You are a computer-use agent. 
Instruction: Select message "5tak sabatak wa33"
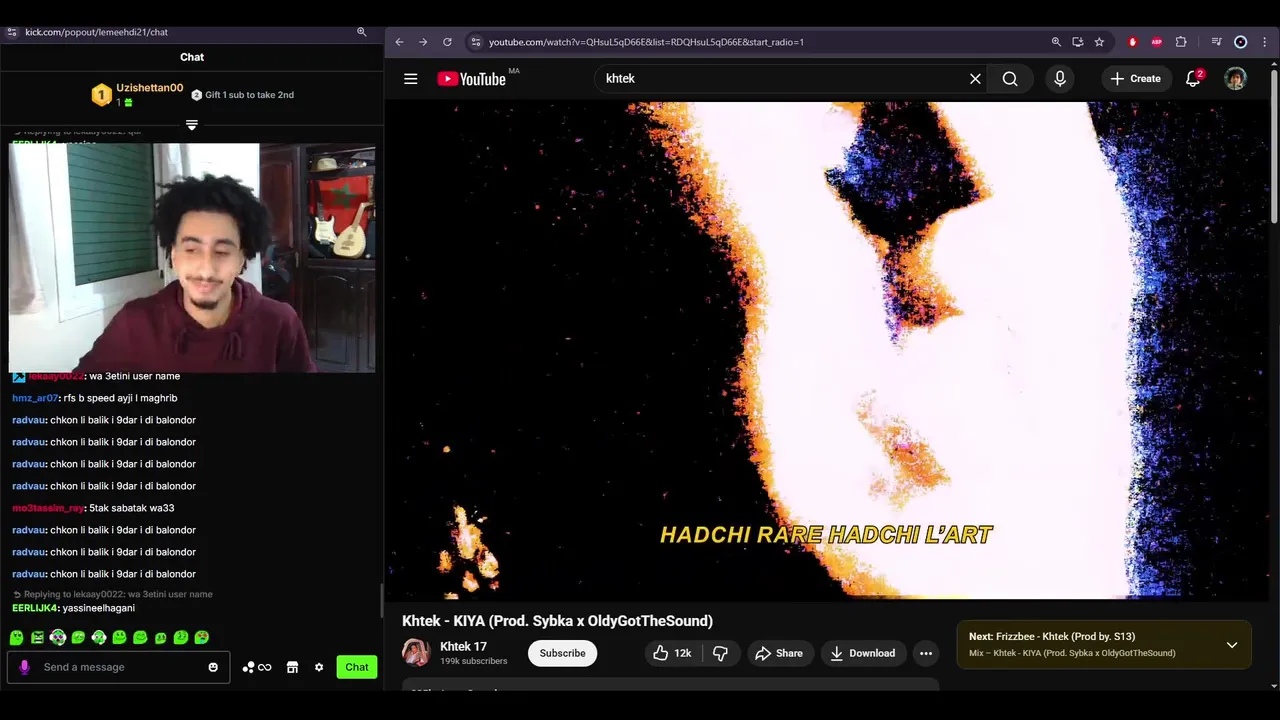(x=132, y=508)
